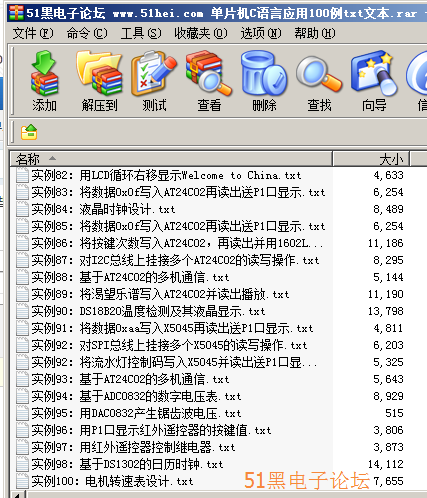This screenshot has height=498, width=427.
Task: Click the 测试 (Test) archive icon
Action: [x=154, y=81]
